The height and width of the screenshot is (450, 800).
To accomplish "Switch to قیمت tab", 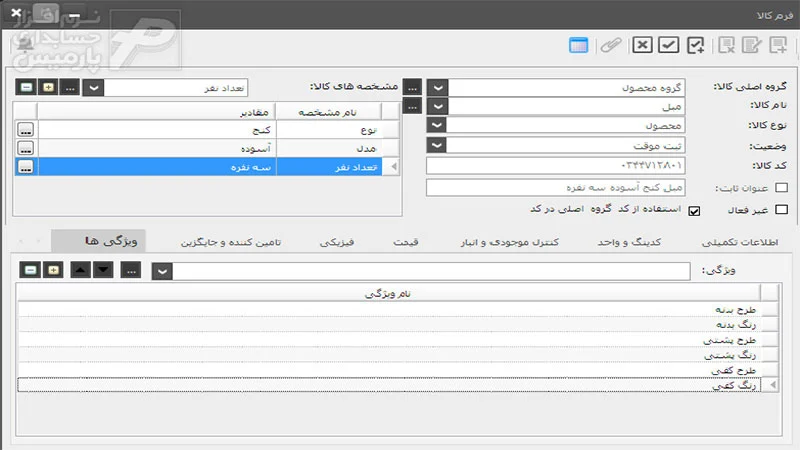I will pyautogui.click(x=406, y=242).
